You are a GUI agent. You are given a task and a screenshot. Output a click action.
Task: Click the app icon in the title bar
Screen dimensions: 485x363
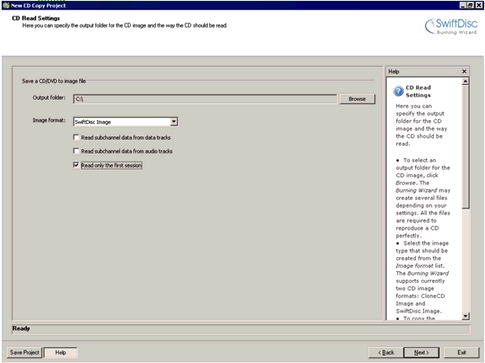coord(6,5)
